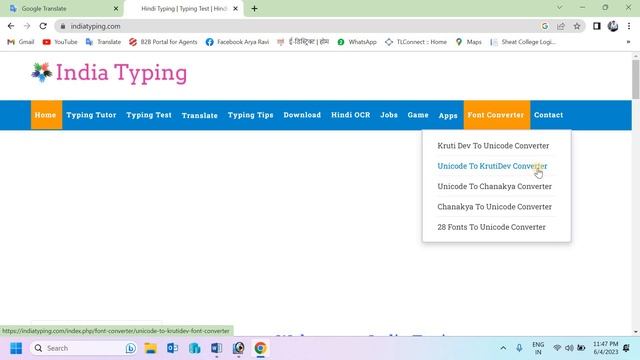
Task: Open the Facebook Arya Ravi bookmark
Action: click(237, 42)
